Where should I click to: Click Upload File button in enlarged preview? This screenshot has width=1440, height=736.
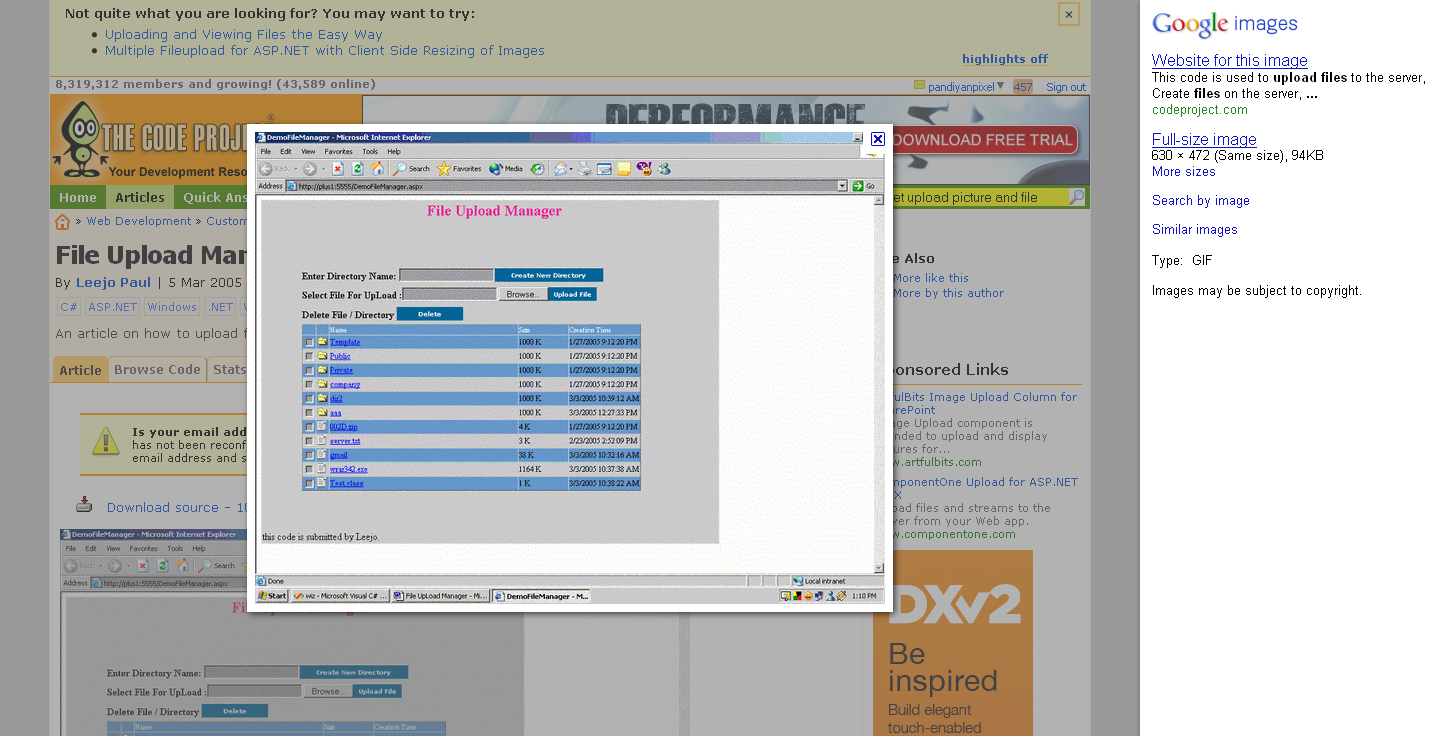tap(572, 294)
